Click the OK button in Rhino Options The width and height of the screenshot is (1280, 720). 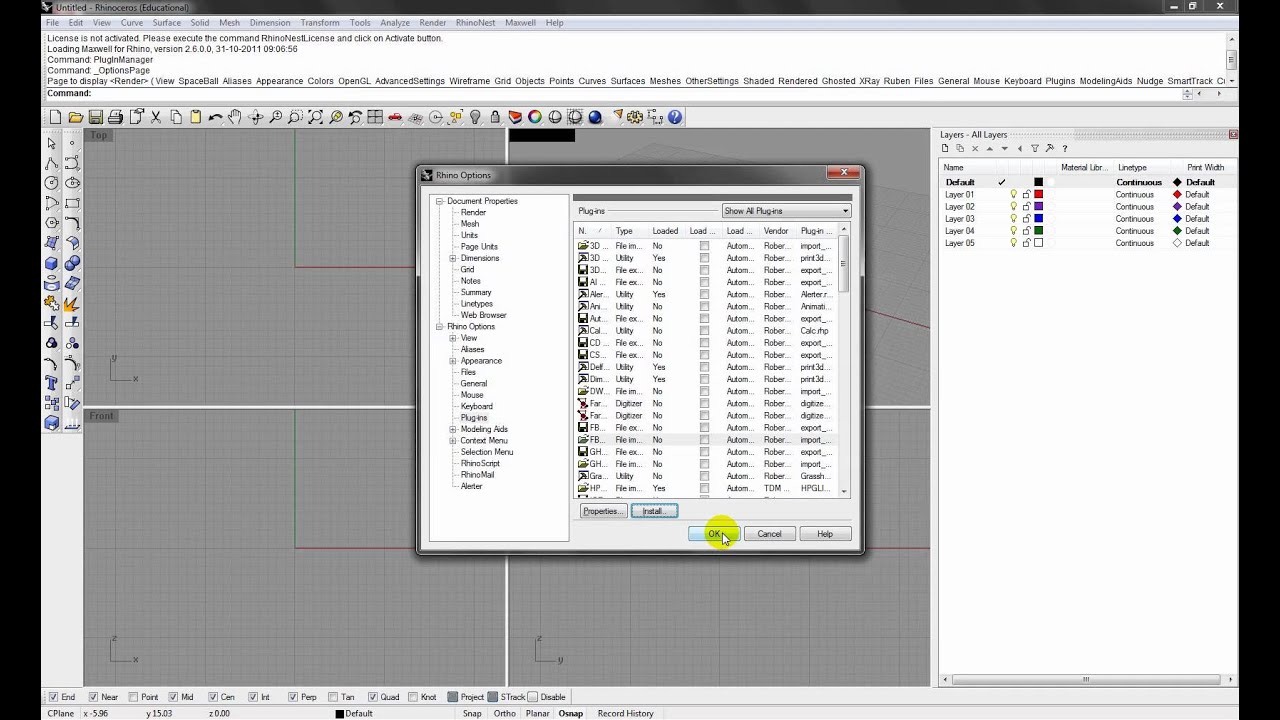click(714, 534)
